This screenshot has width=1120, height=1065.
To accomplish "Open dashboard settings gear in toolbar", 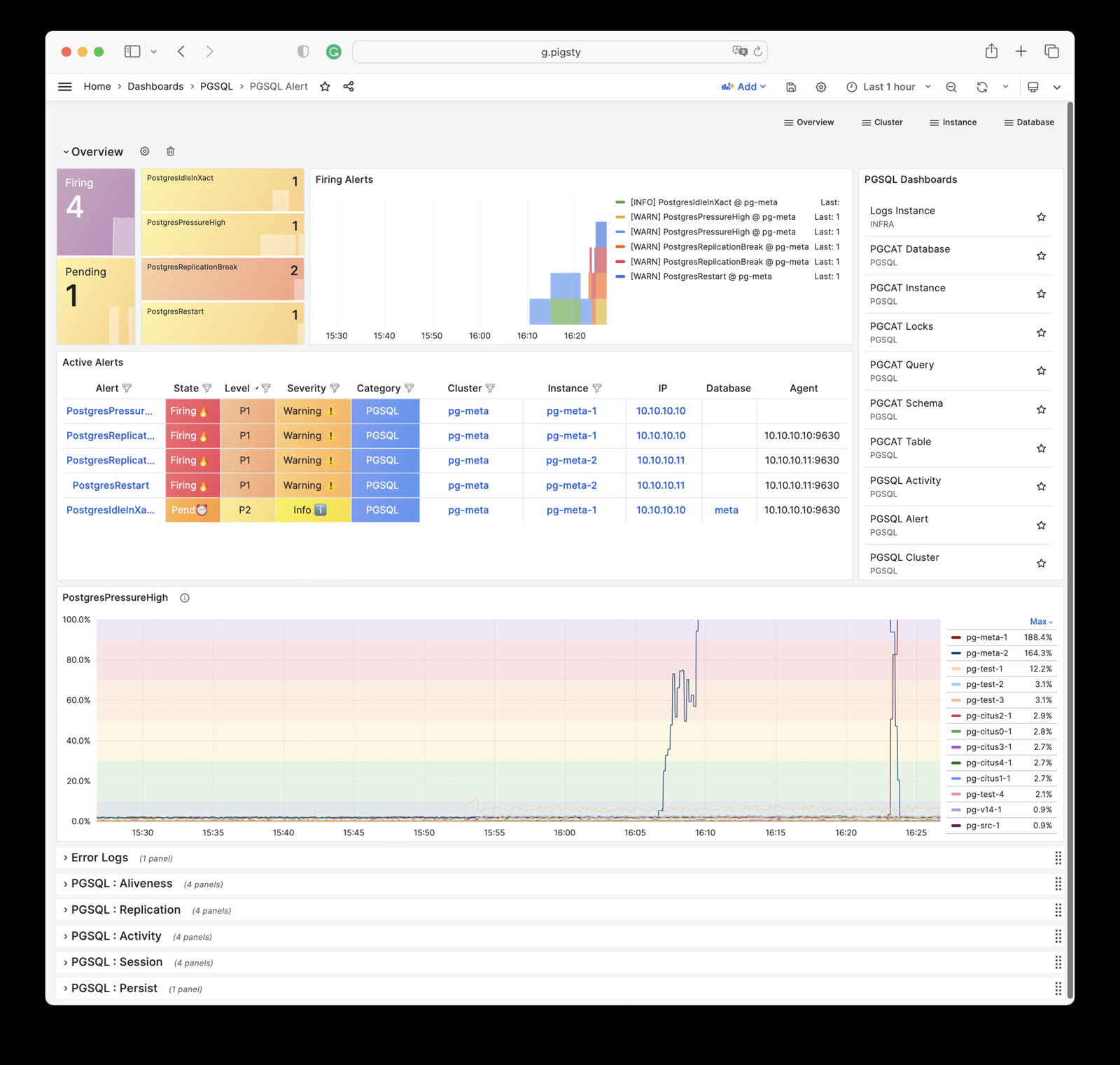I will 820,87.
